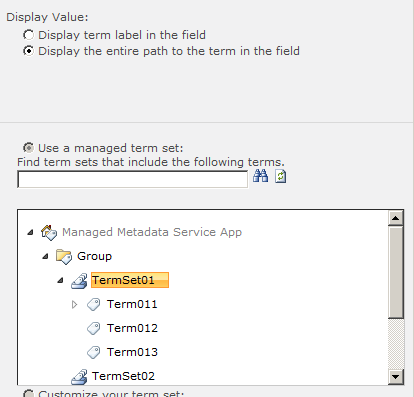The width and height of the screenshot is (414, 397).
Task: Click the TermSet02 term set icon
Action: pos(79,377)
